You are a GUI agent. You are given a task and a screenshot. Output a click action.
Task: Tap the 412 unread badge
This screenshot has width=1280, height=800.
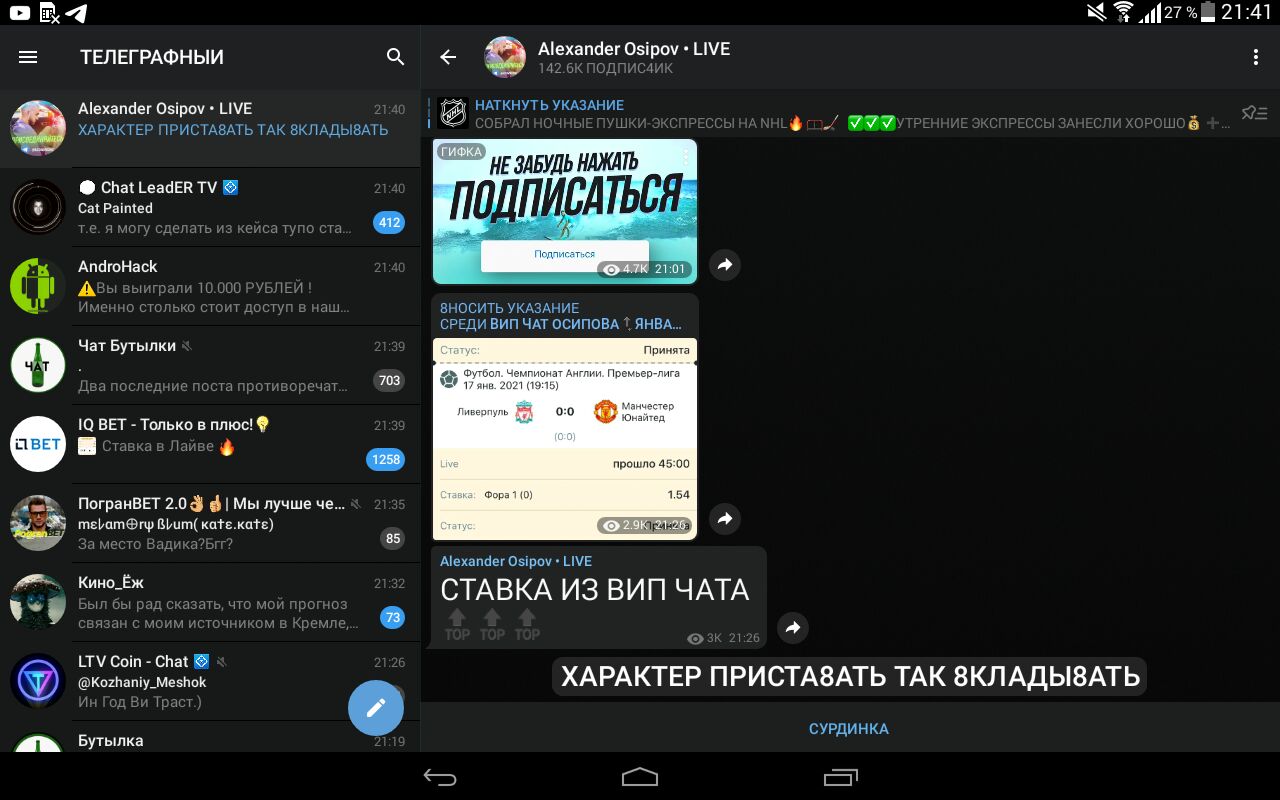[x=389, y=222]
